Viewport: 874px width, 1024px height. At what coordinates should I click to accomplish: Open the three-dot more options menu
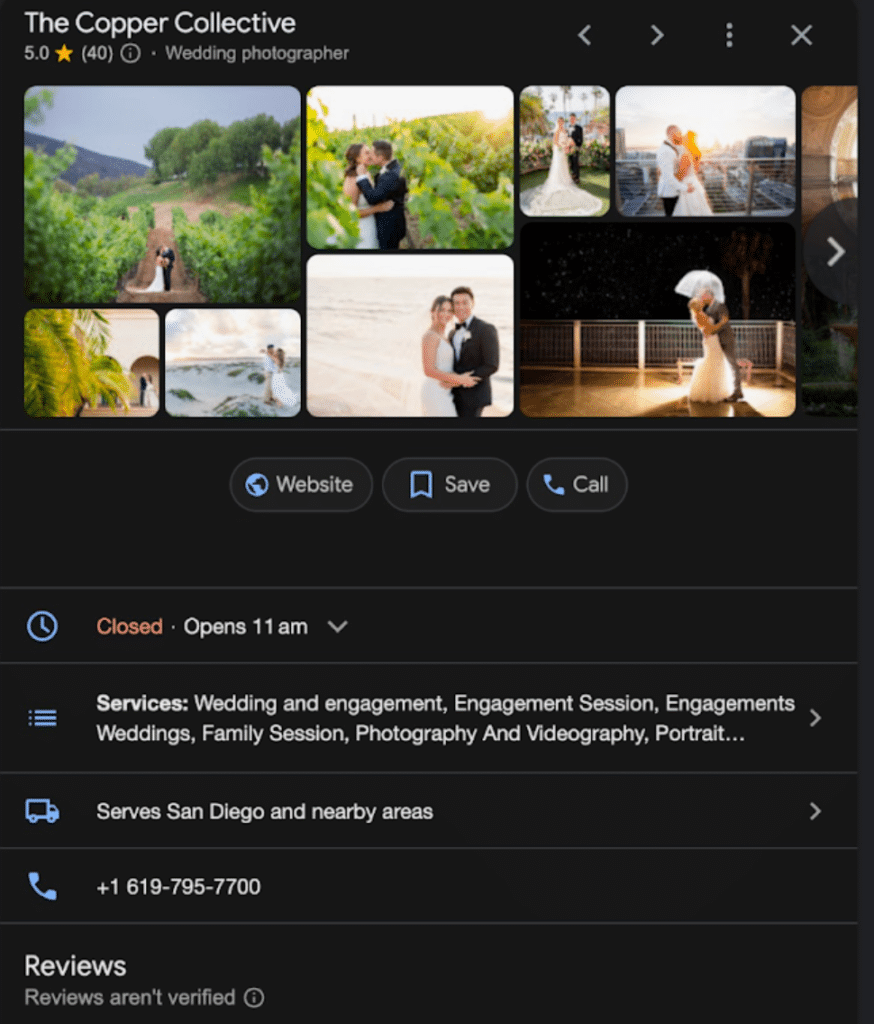730,35
